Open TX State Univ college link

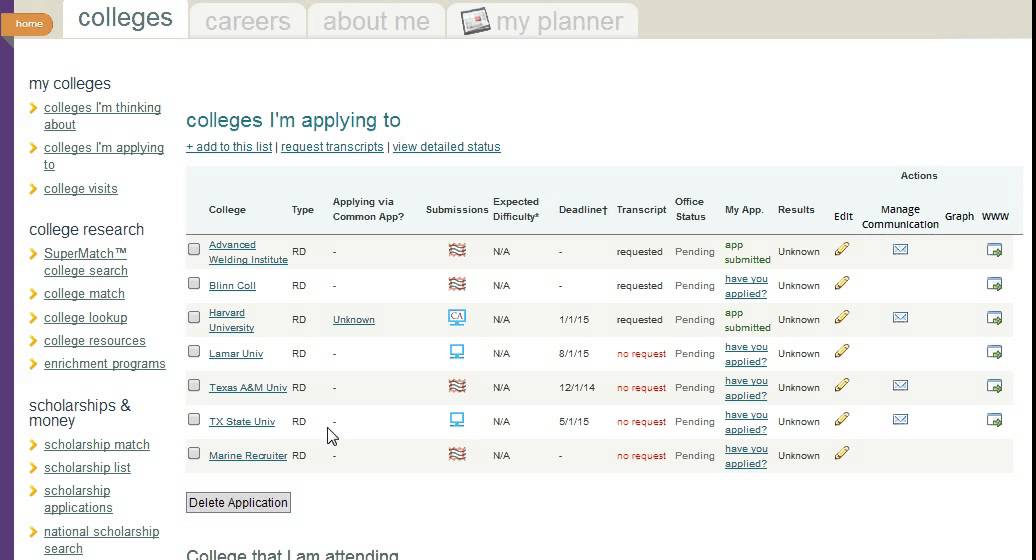242,421
